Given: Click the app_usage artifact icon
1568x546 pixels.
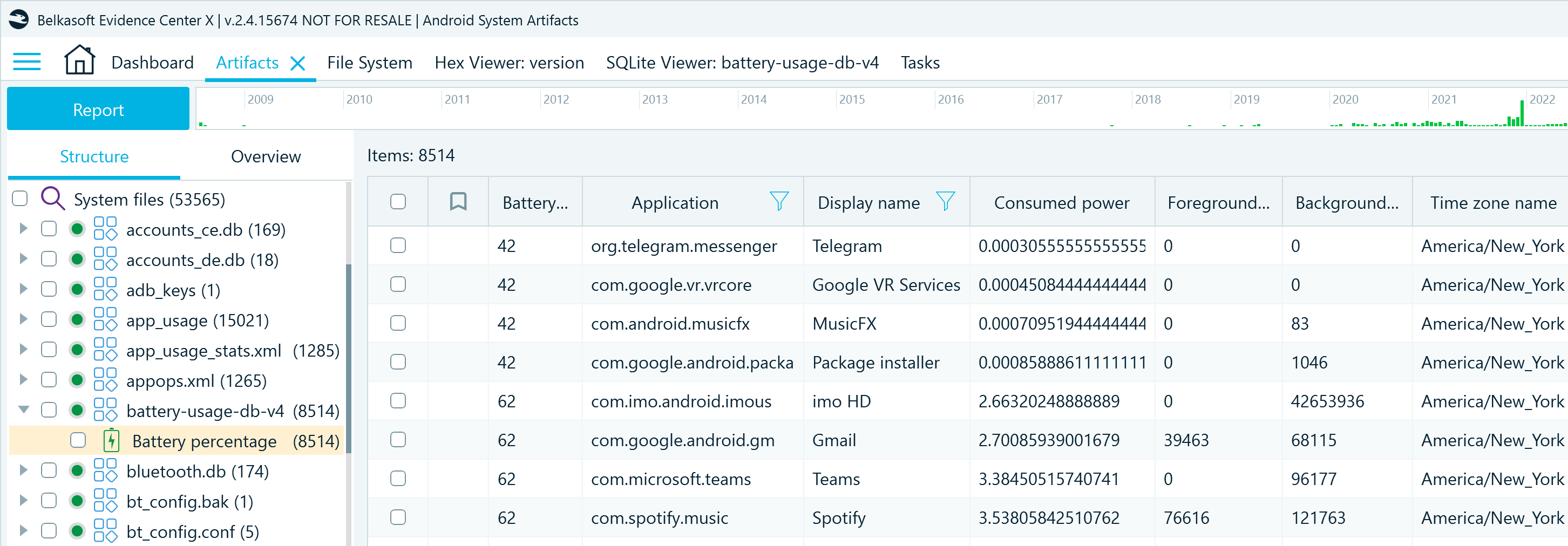Looking at the screenshot, I should coord(105,319).
